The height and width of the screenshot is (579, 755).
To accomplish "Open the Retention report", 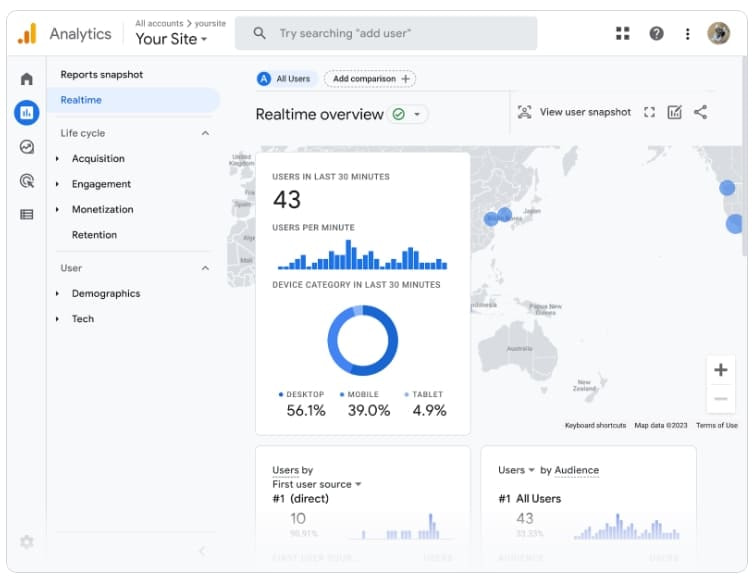I will coord(94,235).
